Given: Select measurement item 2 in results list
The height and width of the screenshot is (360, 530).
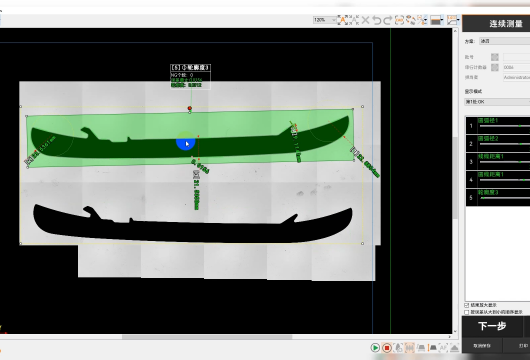Looking at the screenshot, I should 498,144.
